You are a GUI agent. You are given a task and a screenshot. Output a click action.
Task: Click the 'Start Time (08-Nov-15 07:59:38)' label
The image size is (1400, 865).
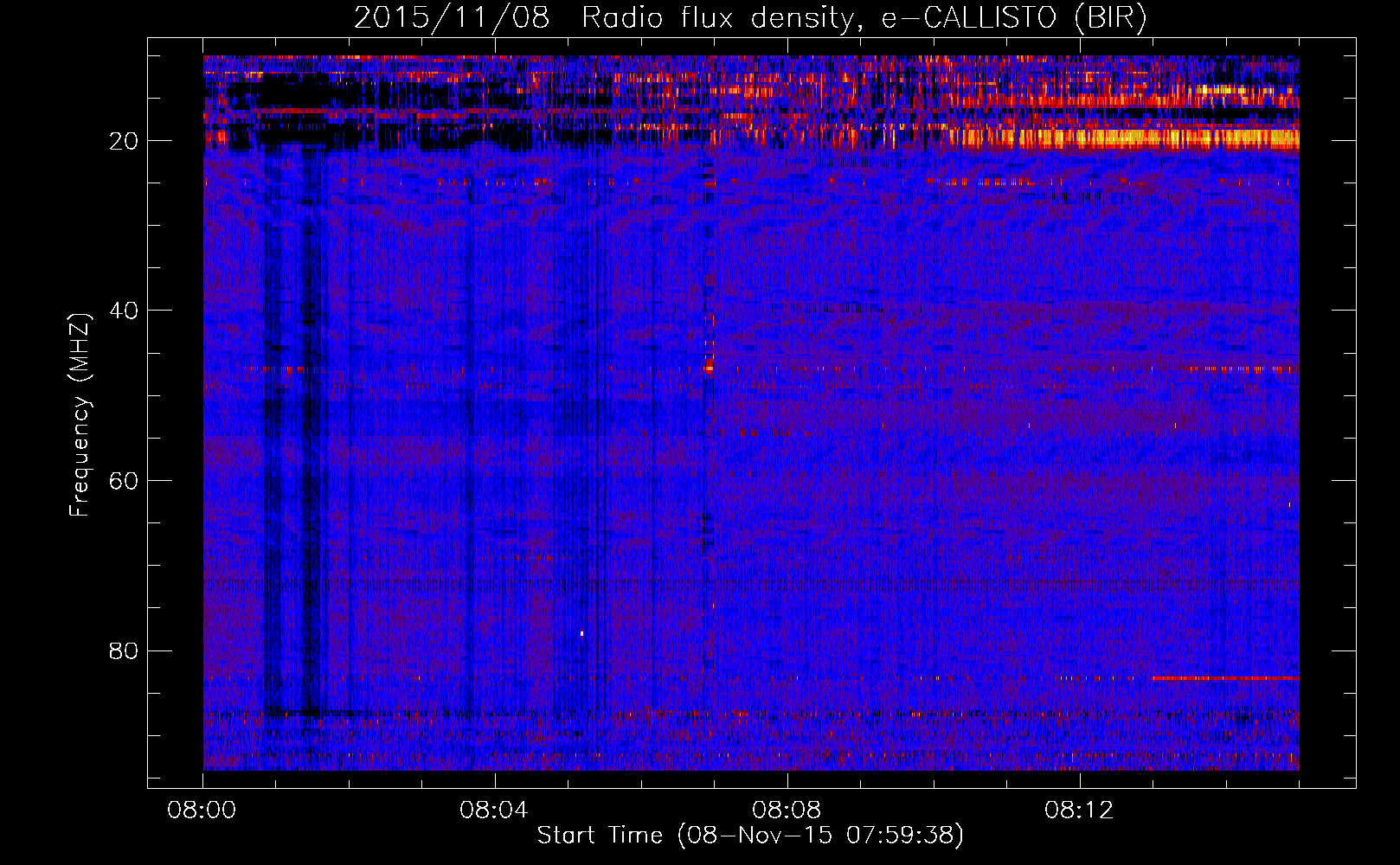pyautogui.click(x=750, y=836)
